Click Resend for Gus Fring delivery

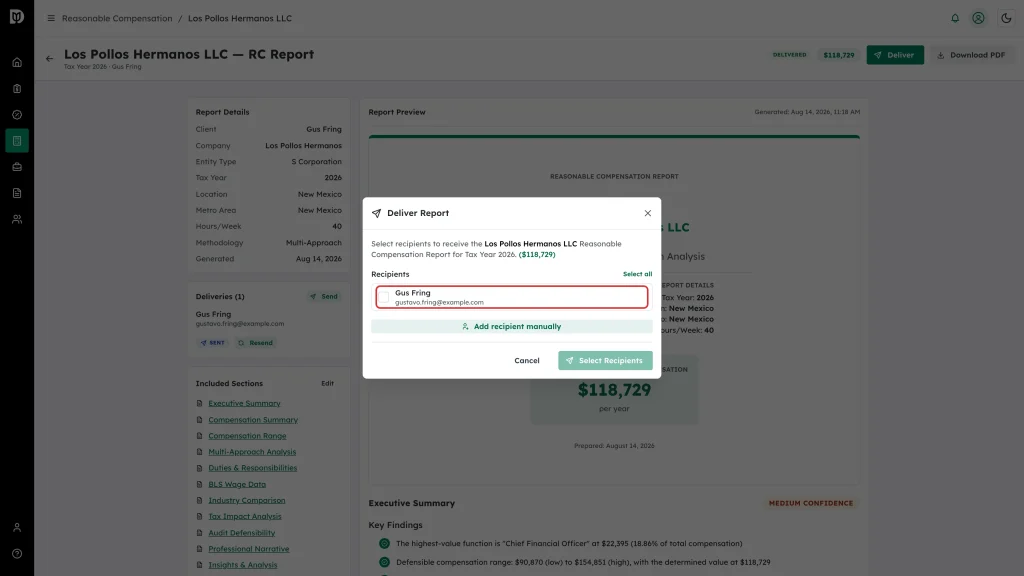pyautogui.click(x=255, y=343)
